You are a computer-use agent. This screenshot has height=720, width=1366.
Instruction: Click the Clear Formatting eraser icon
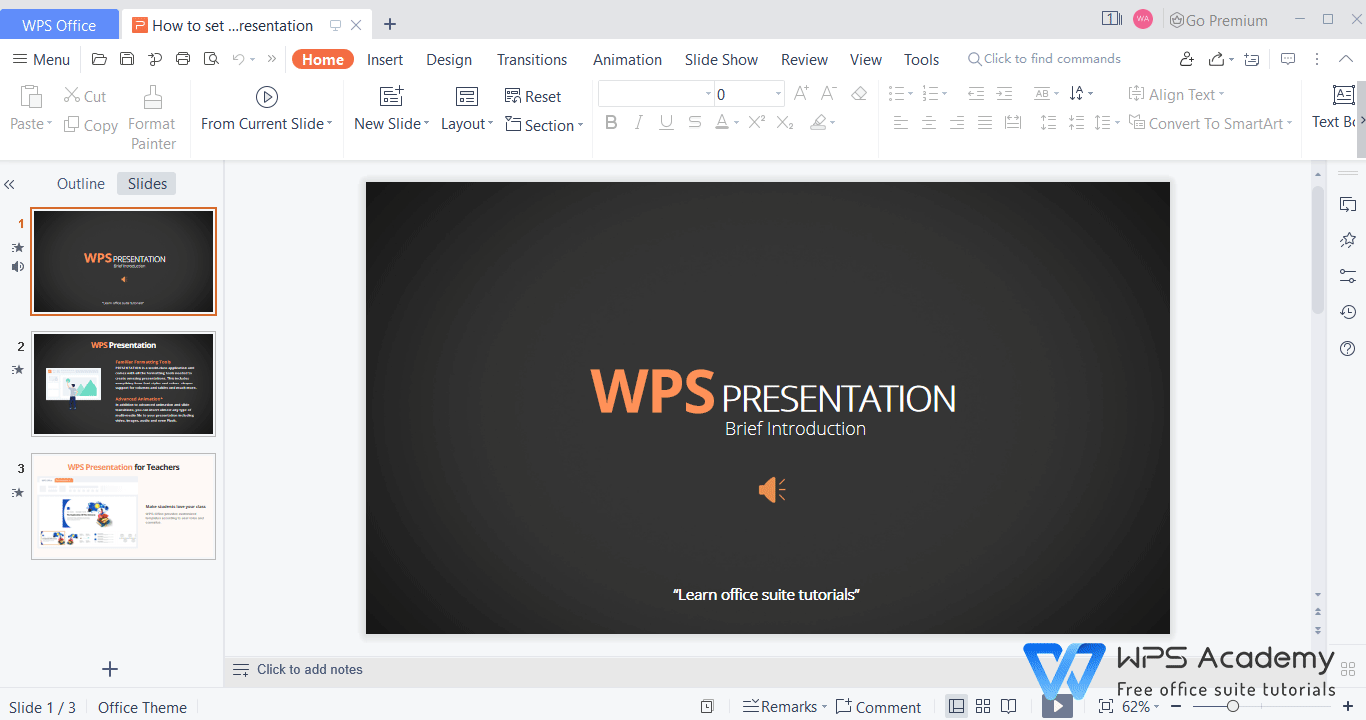[859, 94]
